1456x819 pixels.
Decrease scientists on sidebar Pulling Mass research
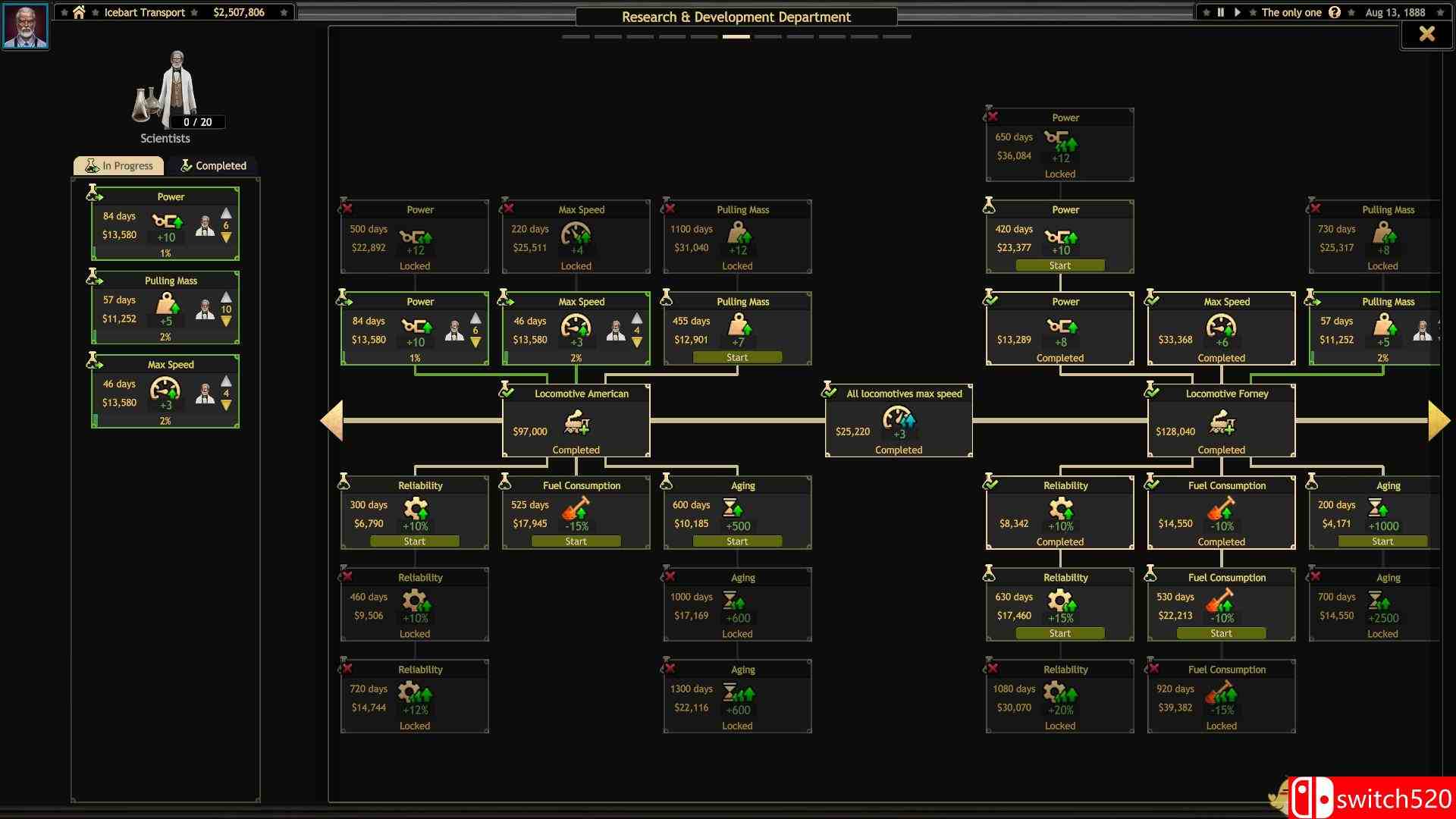(x=226, y=322)
